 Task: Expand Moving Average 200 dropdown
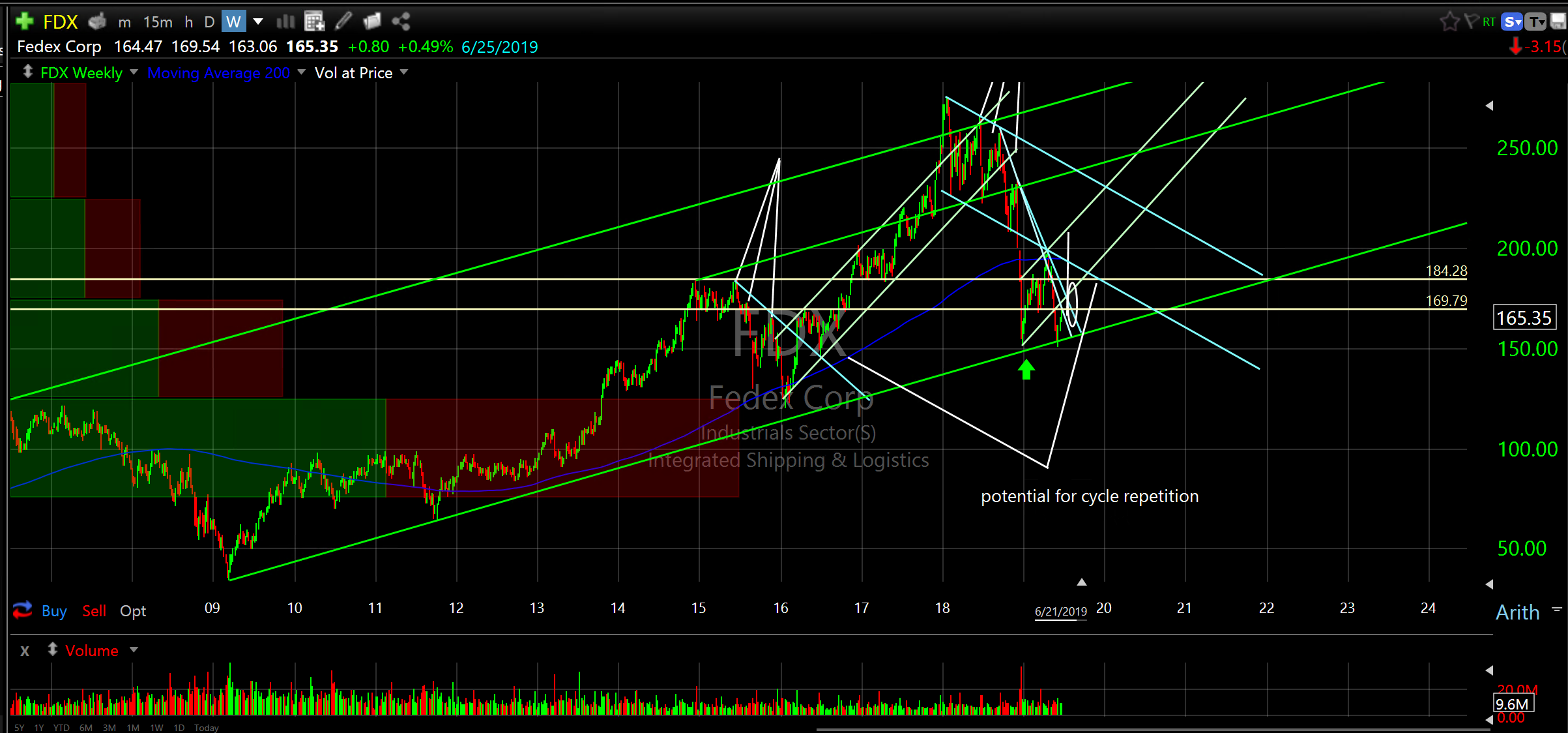point(301,72)
